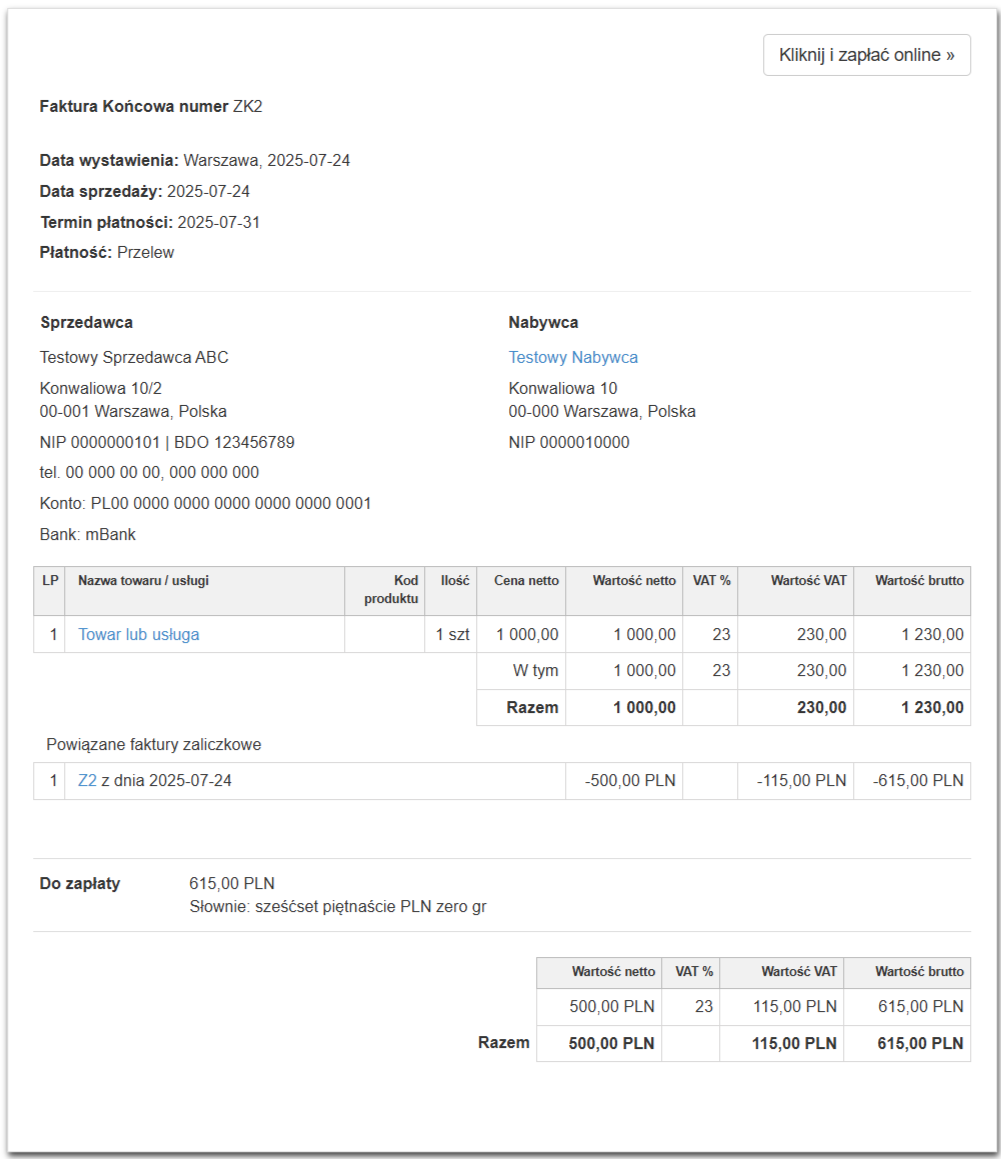Image resolution: width=1001 pixels, height=1159 pixels.
Task: Open the 'Towar lub usługa' product link
Action: click(x=139, y=634)
